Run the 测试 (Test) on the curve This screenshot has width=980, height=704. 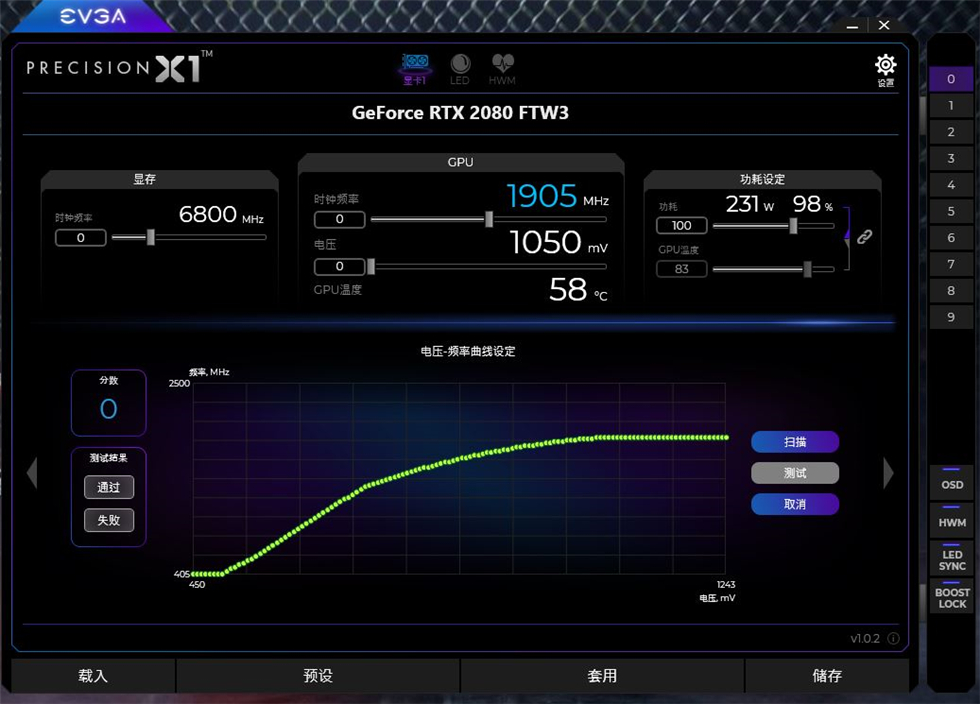coord(795,473)
